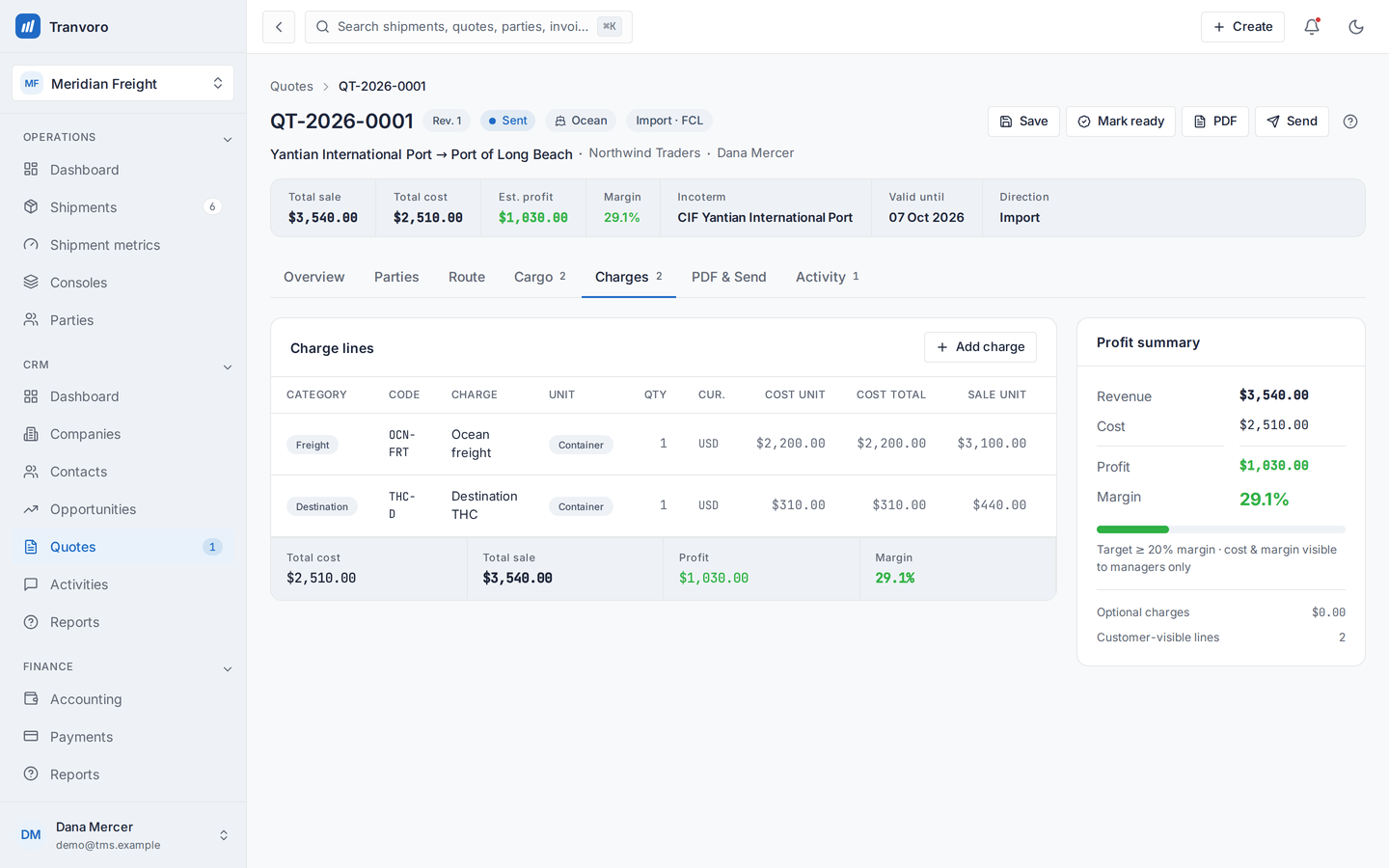Click the margin progress bar
This screenshot has height=868, width=1389.
[x=1221, y=529]
